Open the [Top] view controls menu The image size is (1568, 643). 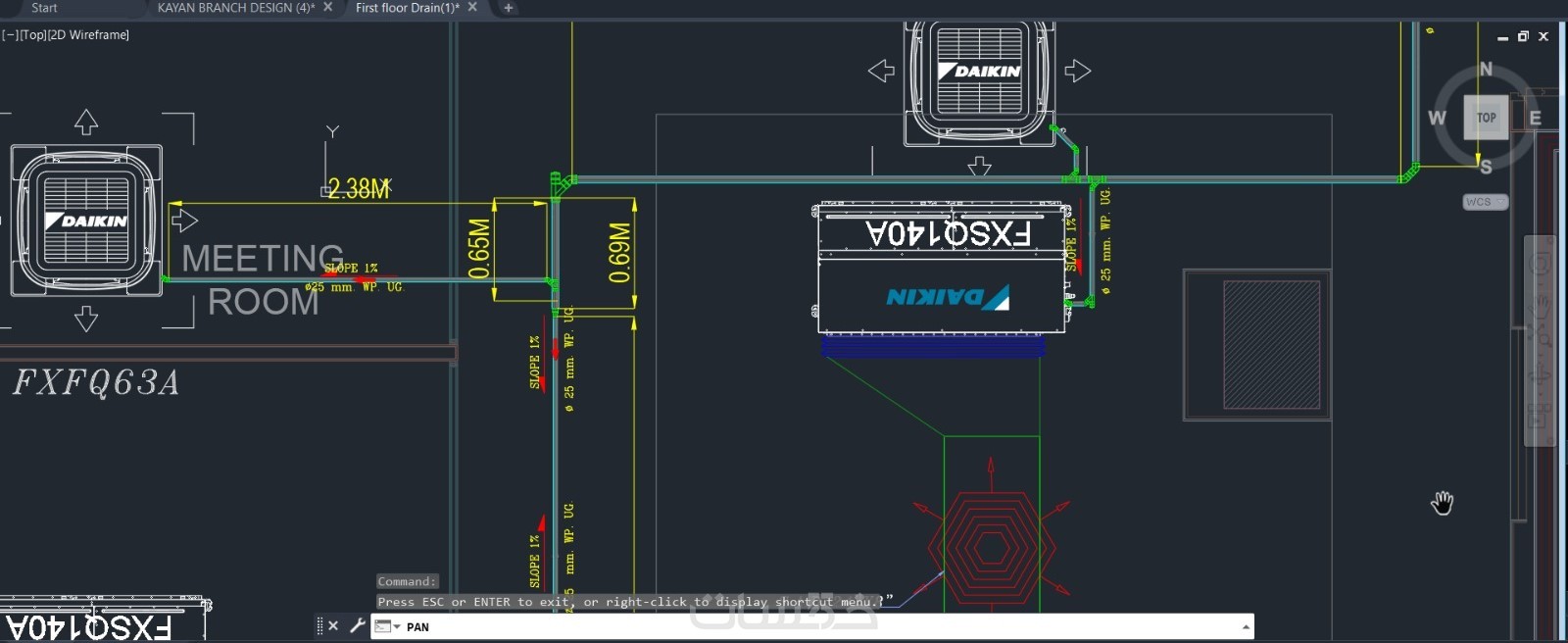[32, 34]
